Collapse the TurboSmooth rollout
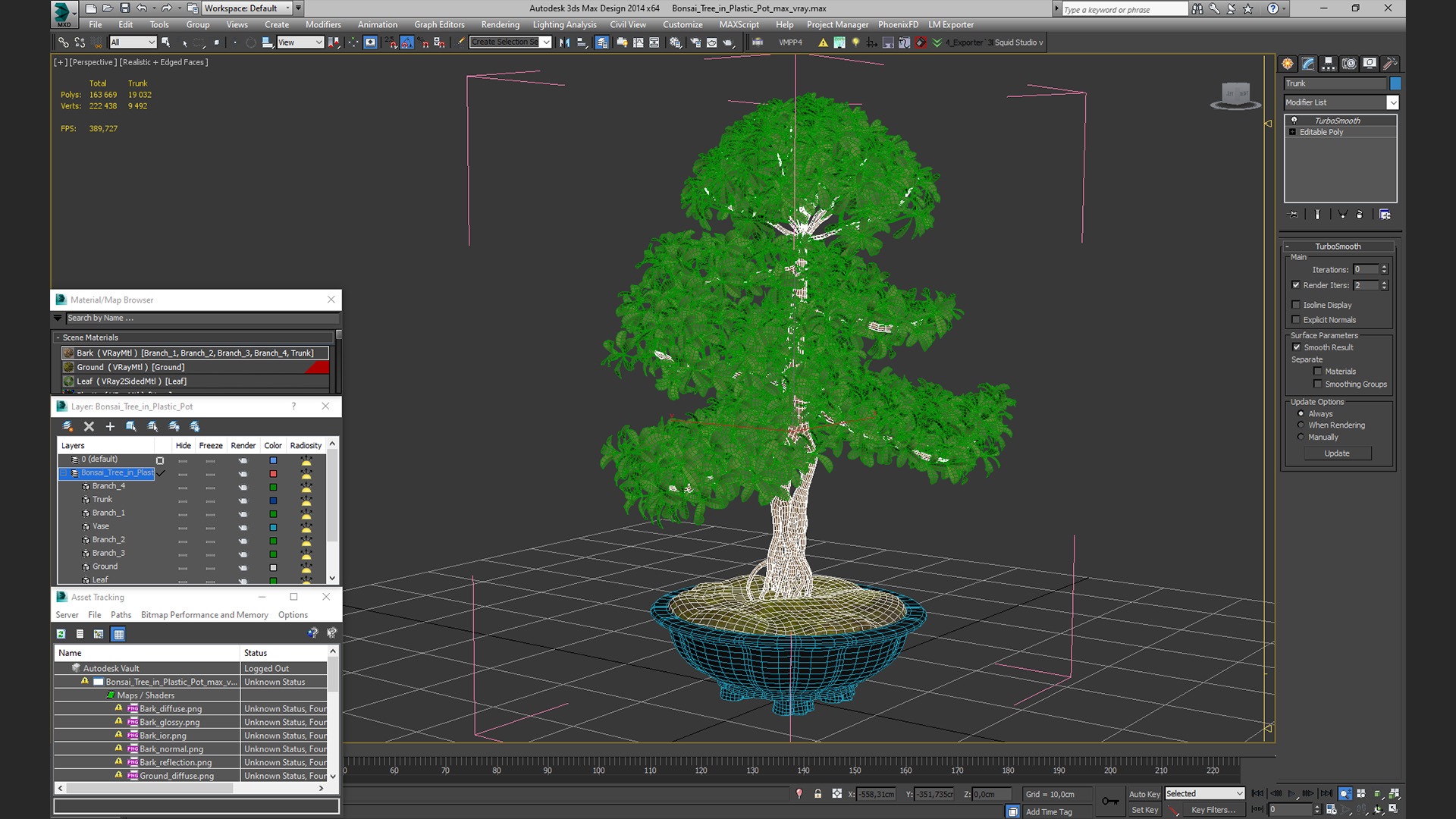The image size is (1456, 819). (1338, 246)
